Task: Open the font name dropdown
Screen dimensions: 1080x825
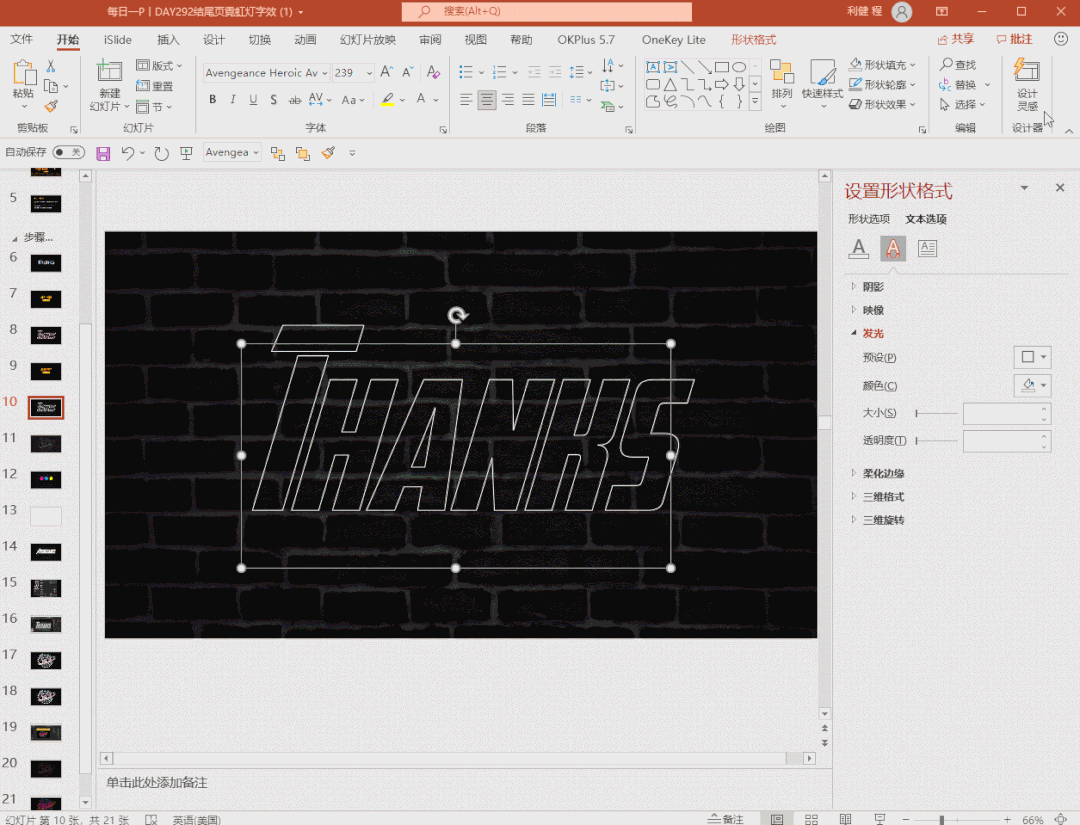Action: point(324,73)
